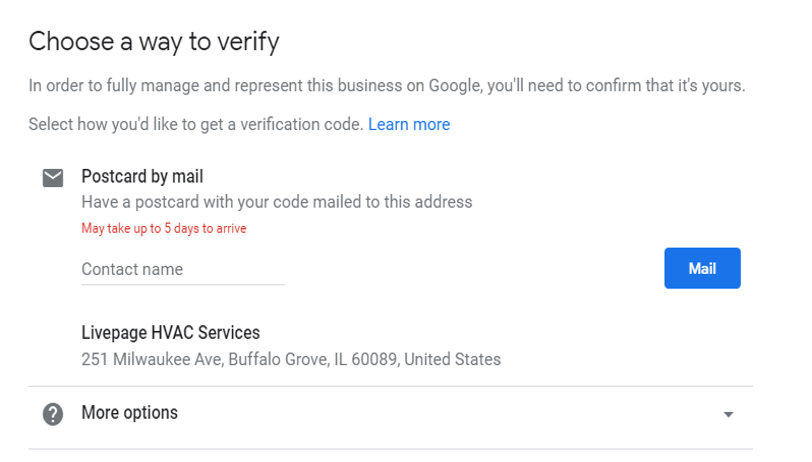Focus the Contact name input field
Viewport: 812px width, 462px height.
point(183,270)
